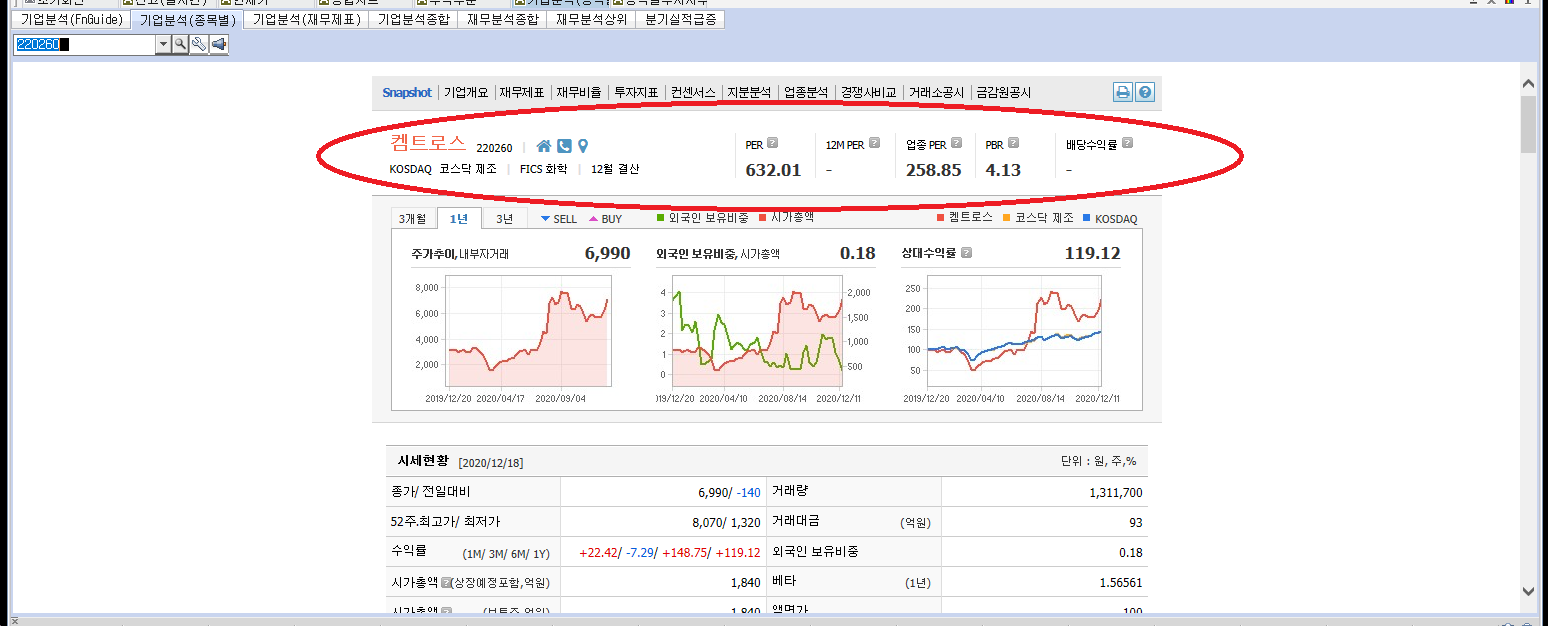Click help icon next to 12M PER
The image size is (1548, 626).
[x=875, y=144]
